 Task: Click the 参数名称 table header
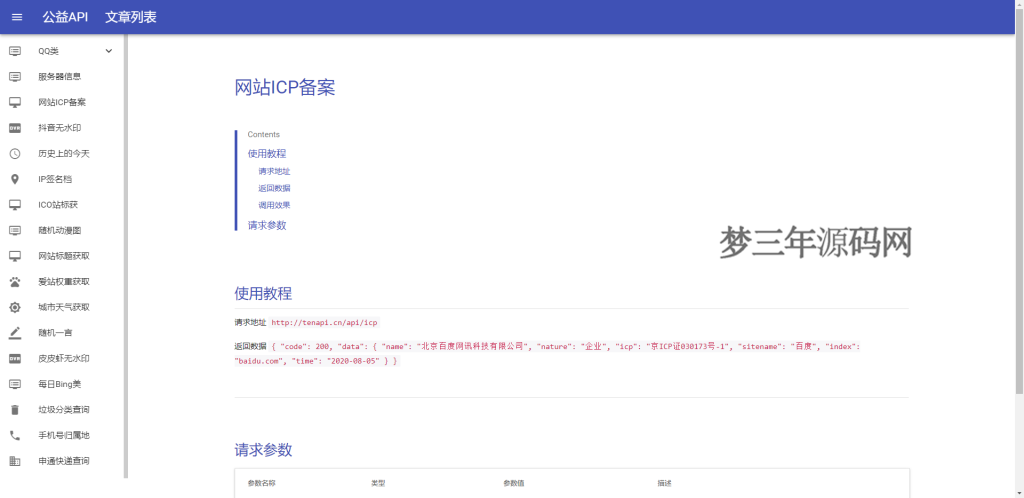261,483
